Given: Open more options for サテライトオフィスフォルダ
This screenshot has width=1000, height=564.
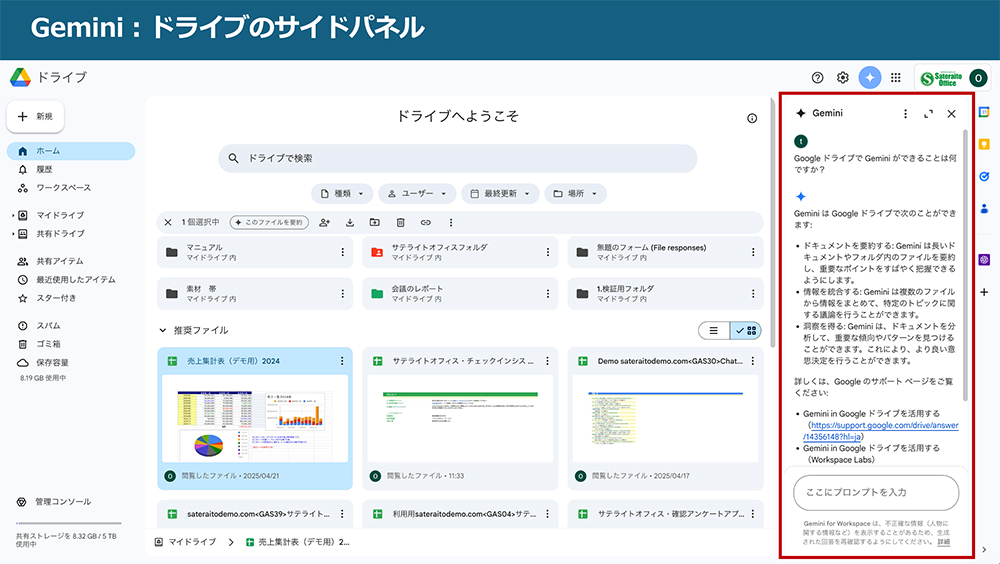Looking at the screenshot, I should (548, 252).
